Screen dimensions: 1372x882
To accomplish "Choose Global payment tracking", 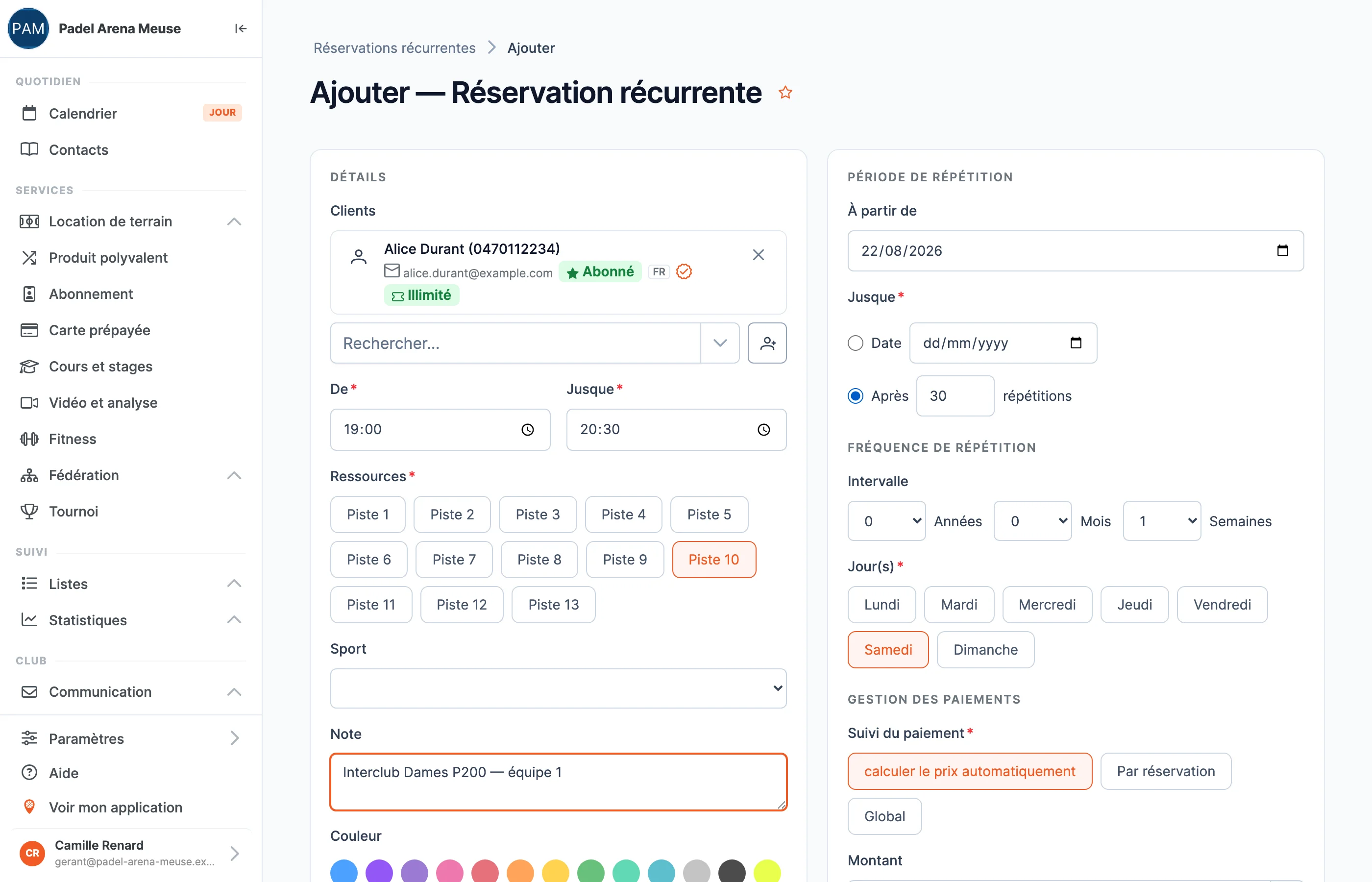I will (884, 817).
